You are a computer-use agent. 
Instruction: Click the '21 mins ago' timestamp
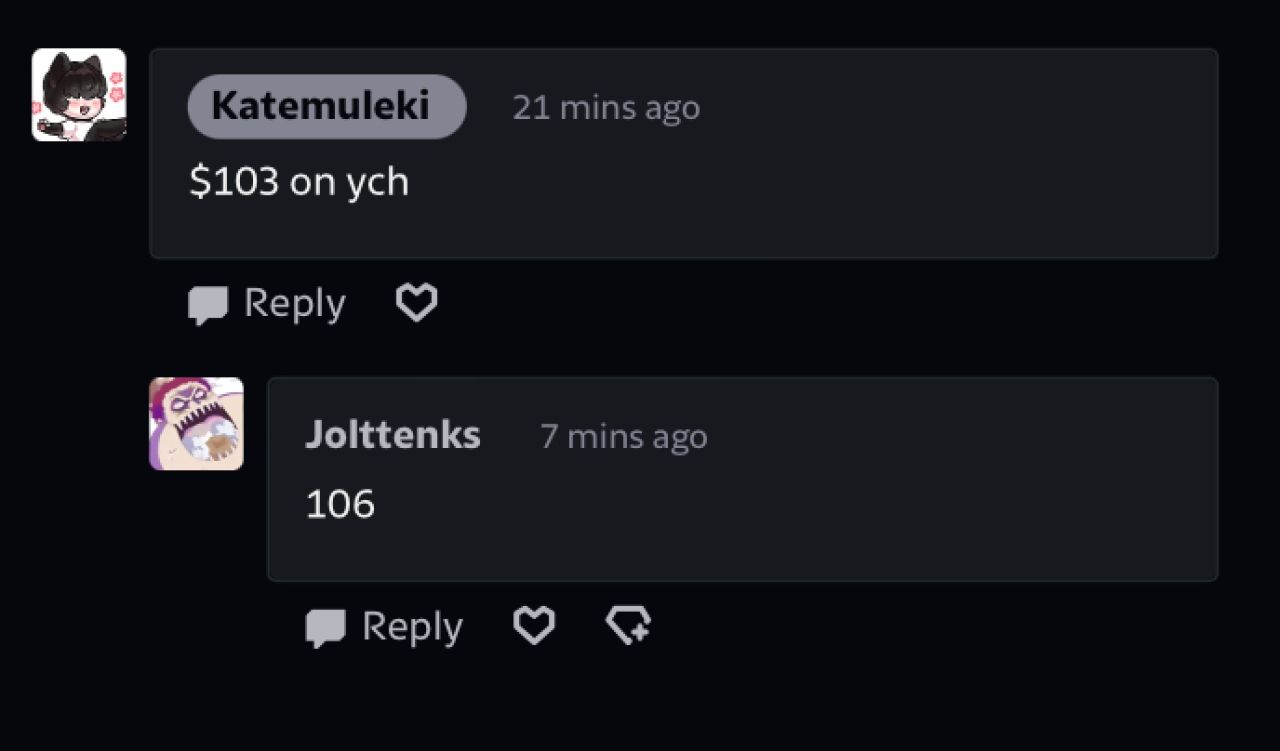click(606, 108)
